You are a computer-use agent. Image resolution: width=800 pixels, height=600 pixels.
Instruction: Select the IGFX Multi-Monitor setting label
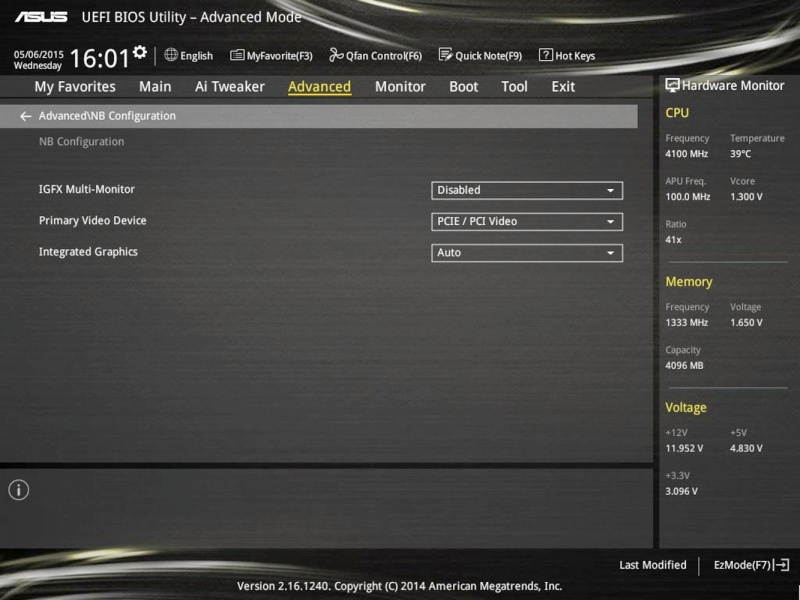pos(87,189)
